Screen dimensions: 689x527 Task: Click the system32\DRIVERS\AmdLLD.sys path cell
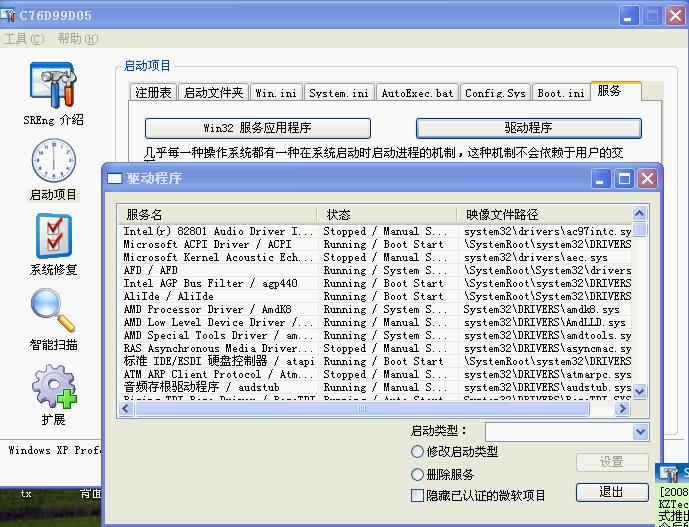(x=544, y=322)
